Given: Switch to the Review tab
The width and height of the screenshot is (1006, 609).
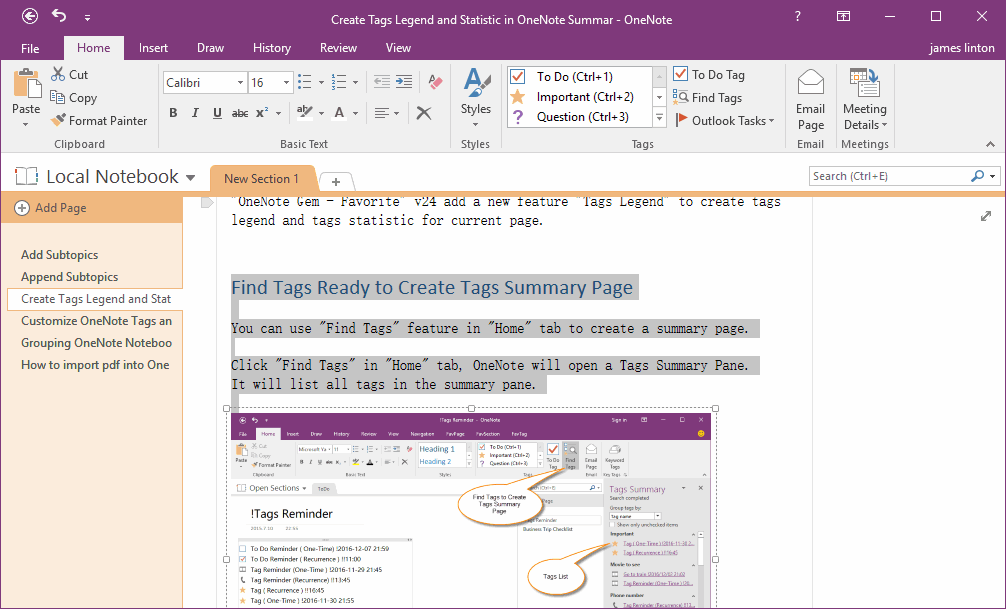Looking at the screenshot, I should [x=338, y=48].
